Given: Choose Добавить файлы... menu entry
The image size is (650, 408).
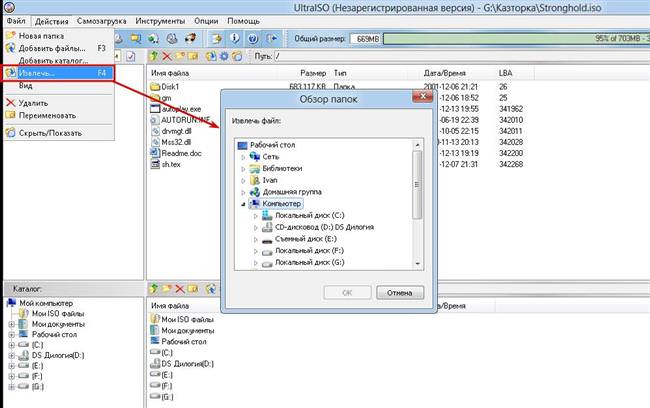Looking at the screenshot, I should [58, 48].
